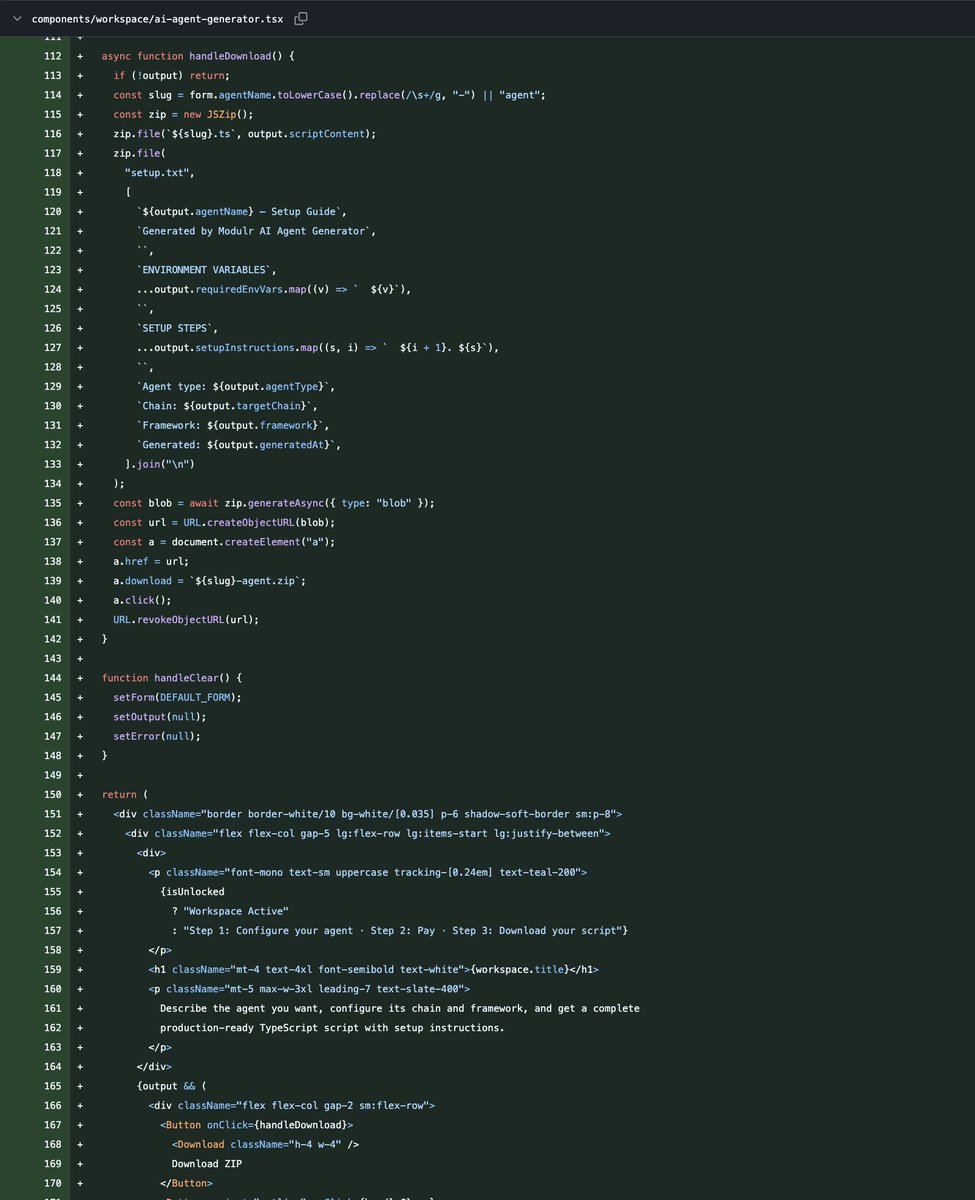Select line number 159

coord(53,969)
